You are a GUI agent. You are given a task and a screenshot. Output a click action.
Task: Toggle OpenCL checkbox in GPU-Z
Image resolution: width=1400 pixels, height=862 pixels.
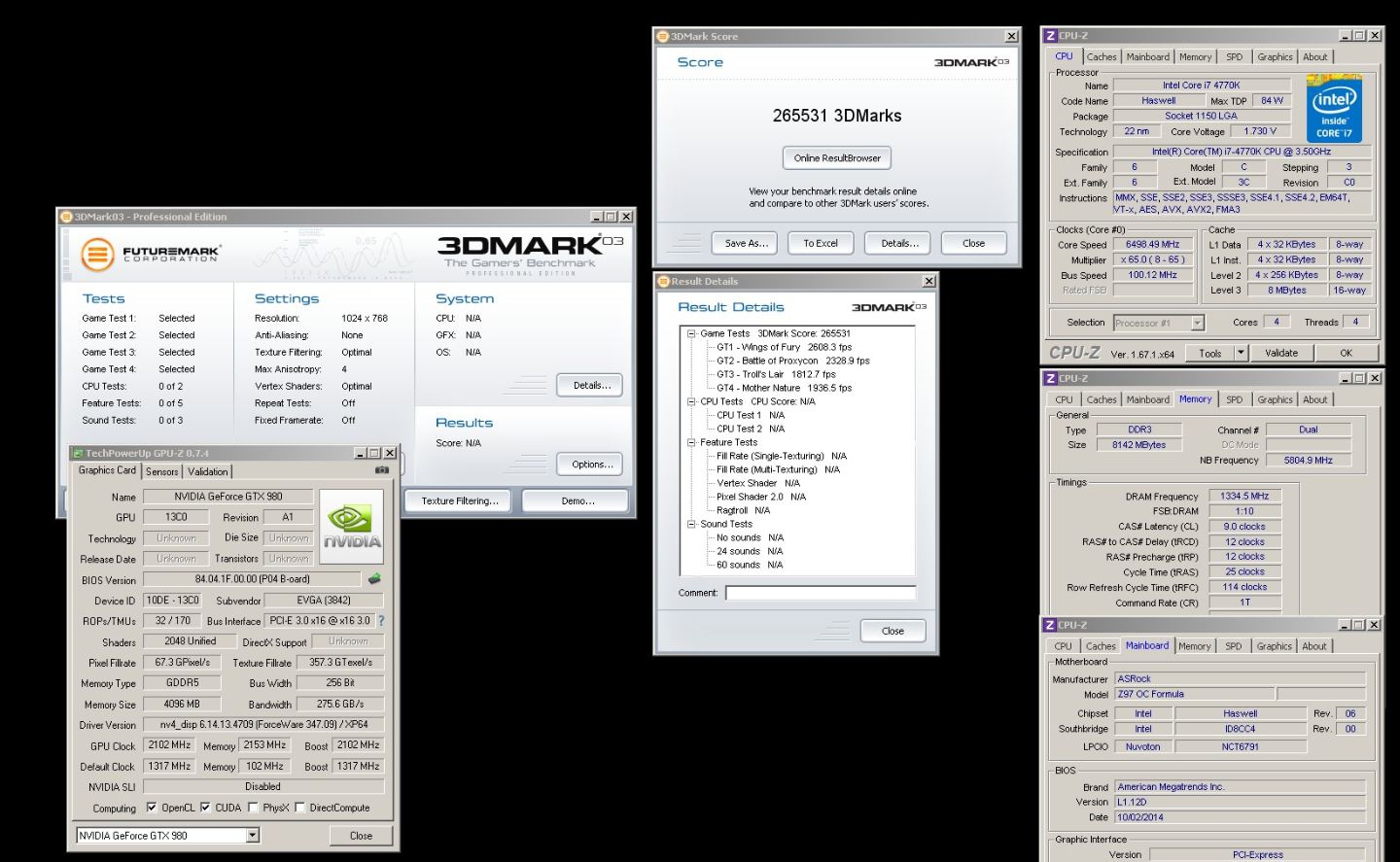(152, 807)
